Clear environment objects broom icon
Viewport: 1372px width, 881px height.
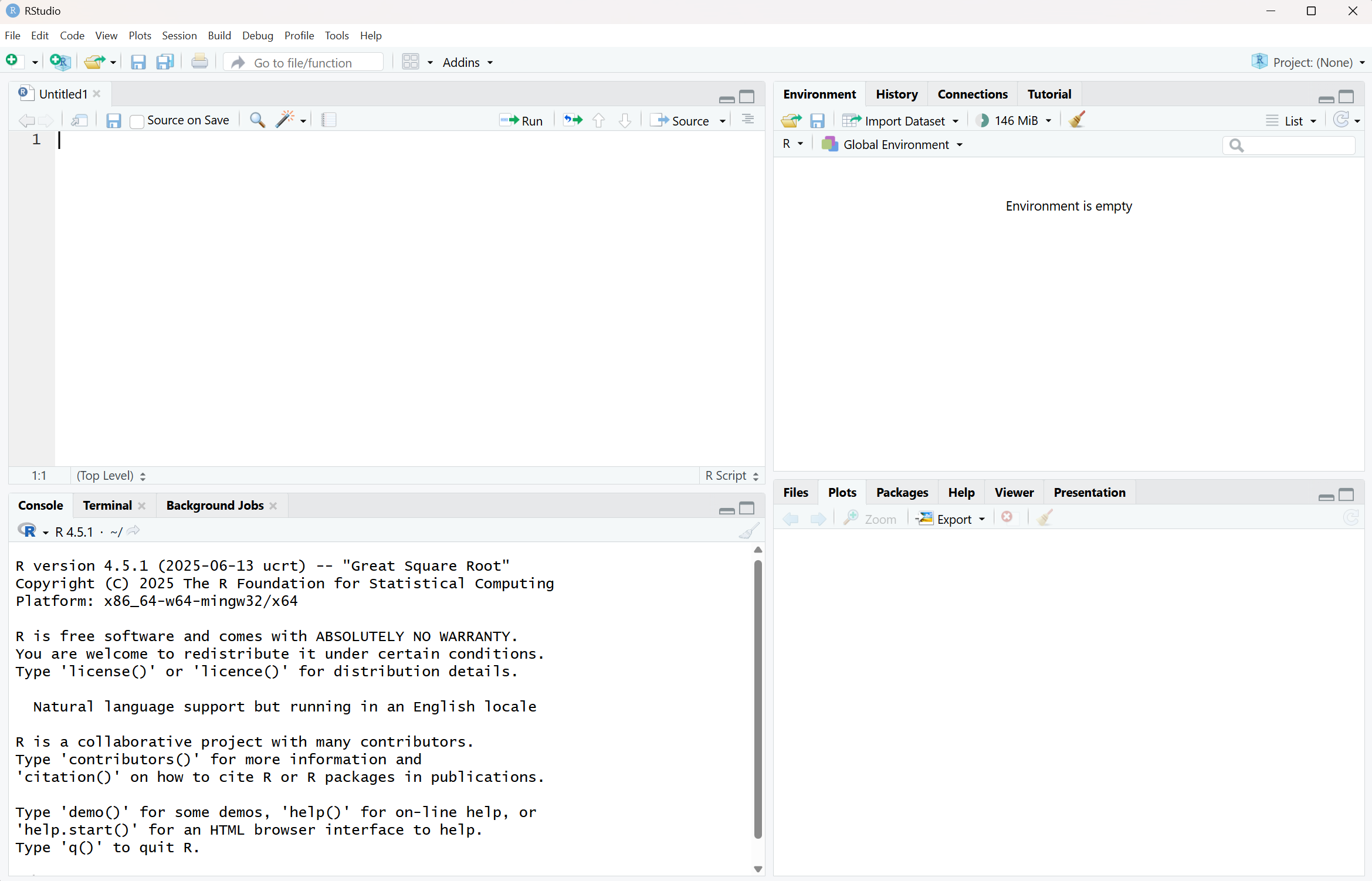click(1077, 120)
